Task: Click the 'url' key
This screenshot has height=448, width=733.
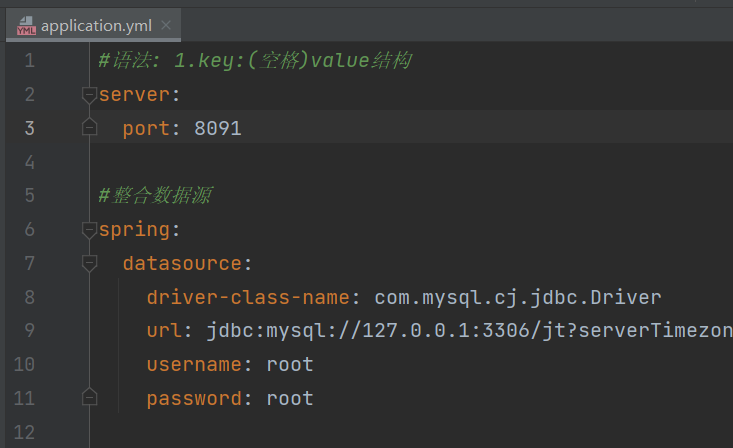Action: (x=164, y=331)
